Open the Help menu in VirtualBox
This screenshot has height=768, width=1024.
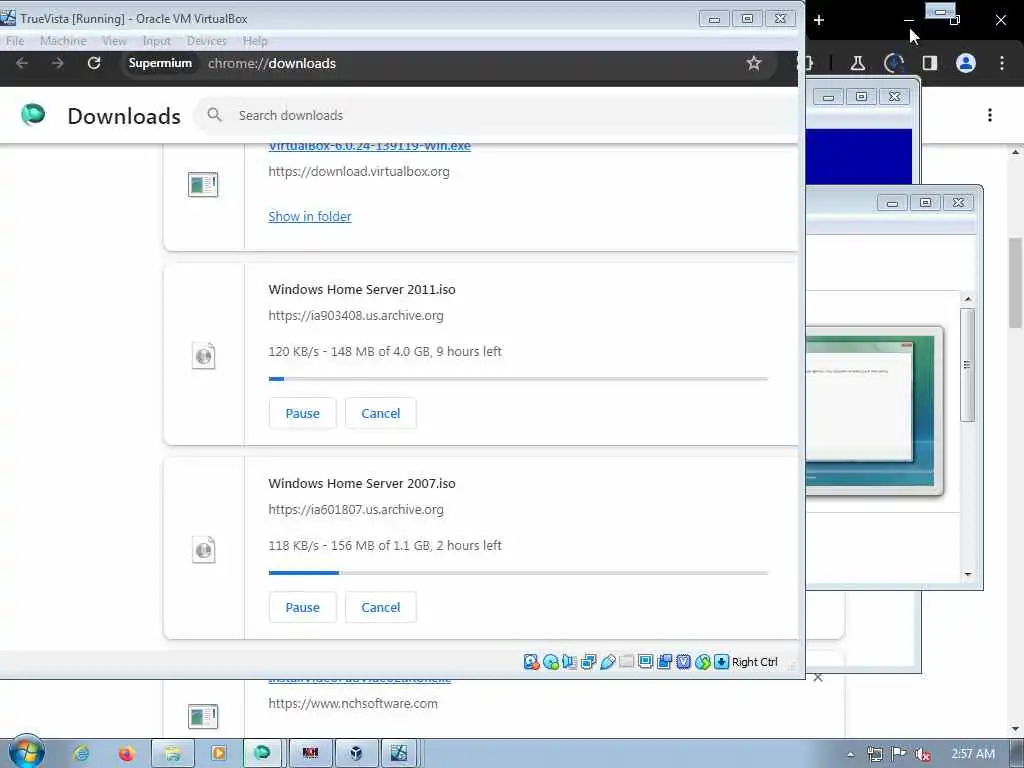(255, 40)
